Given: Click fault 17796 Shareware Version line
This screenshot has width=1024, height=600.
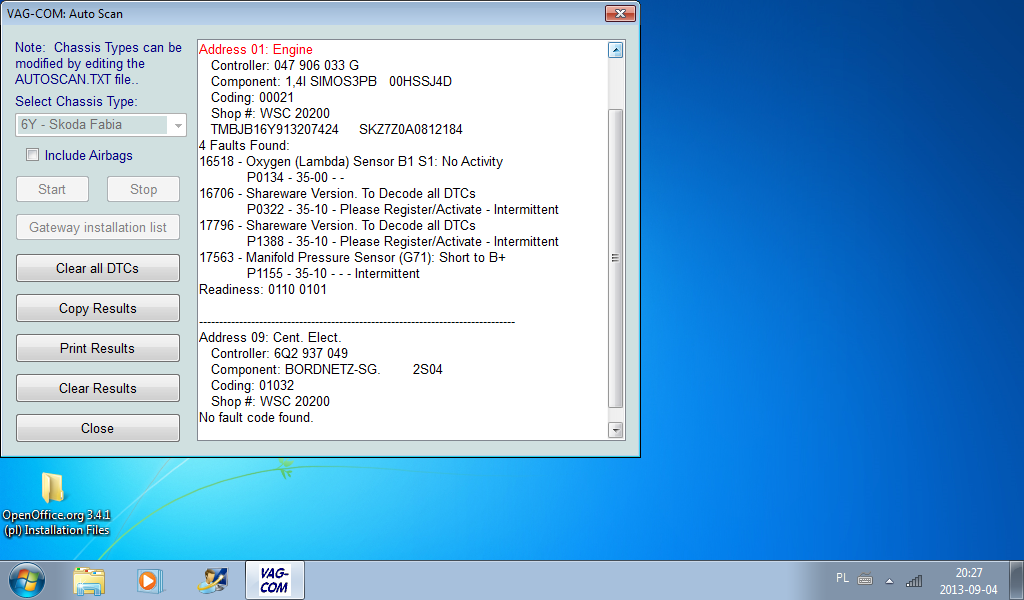Looking at the screenshot, I should [x=338, y=225].
